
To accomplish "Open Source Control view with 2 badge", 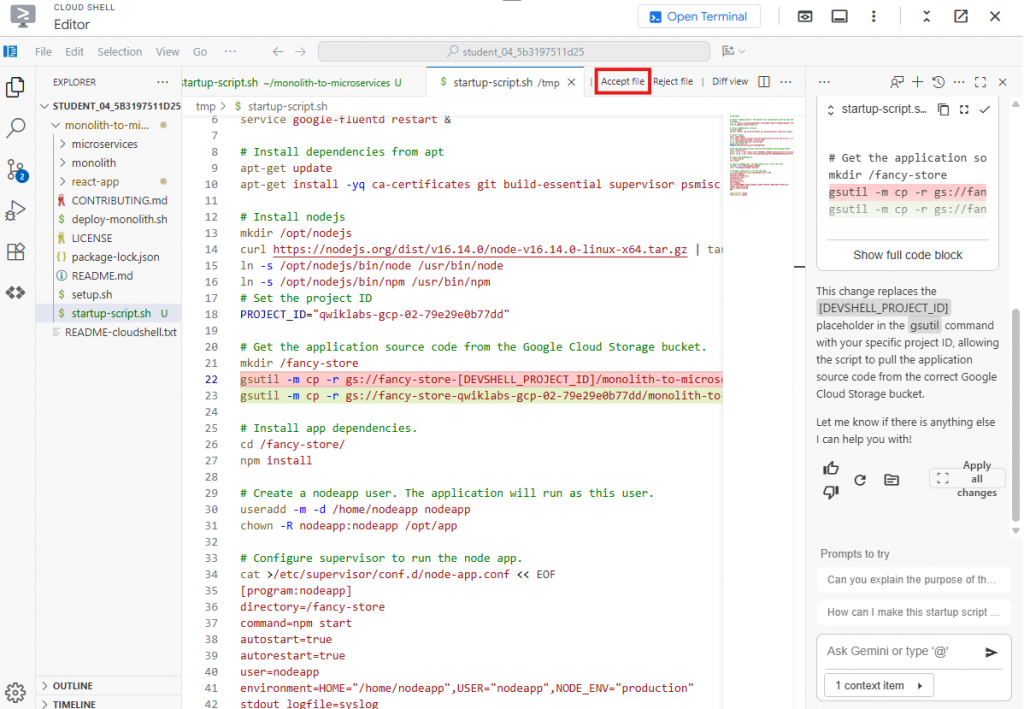I will click(x=16, y=170).
